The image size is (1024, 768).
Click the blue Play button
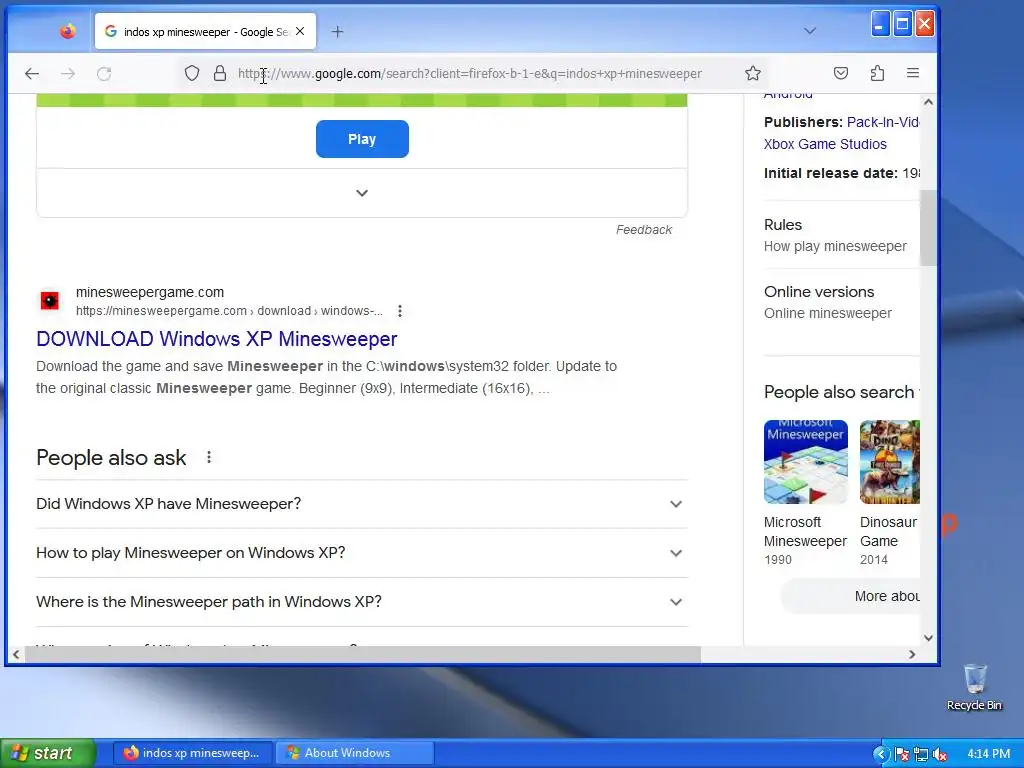tap(362, 139)
